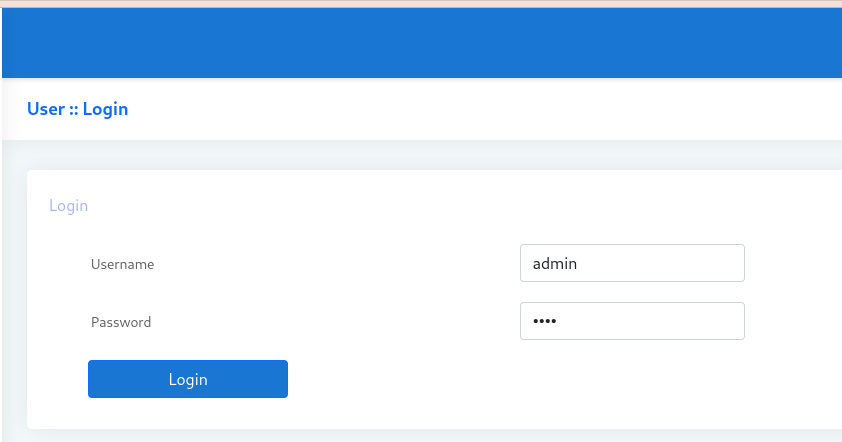This screenshot has width=842, height=442.
Task: Click gray background below the login card
Action: pyautogui.click(x=420, y=436)
